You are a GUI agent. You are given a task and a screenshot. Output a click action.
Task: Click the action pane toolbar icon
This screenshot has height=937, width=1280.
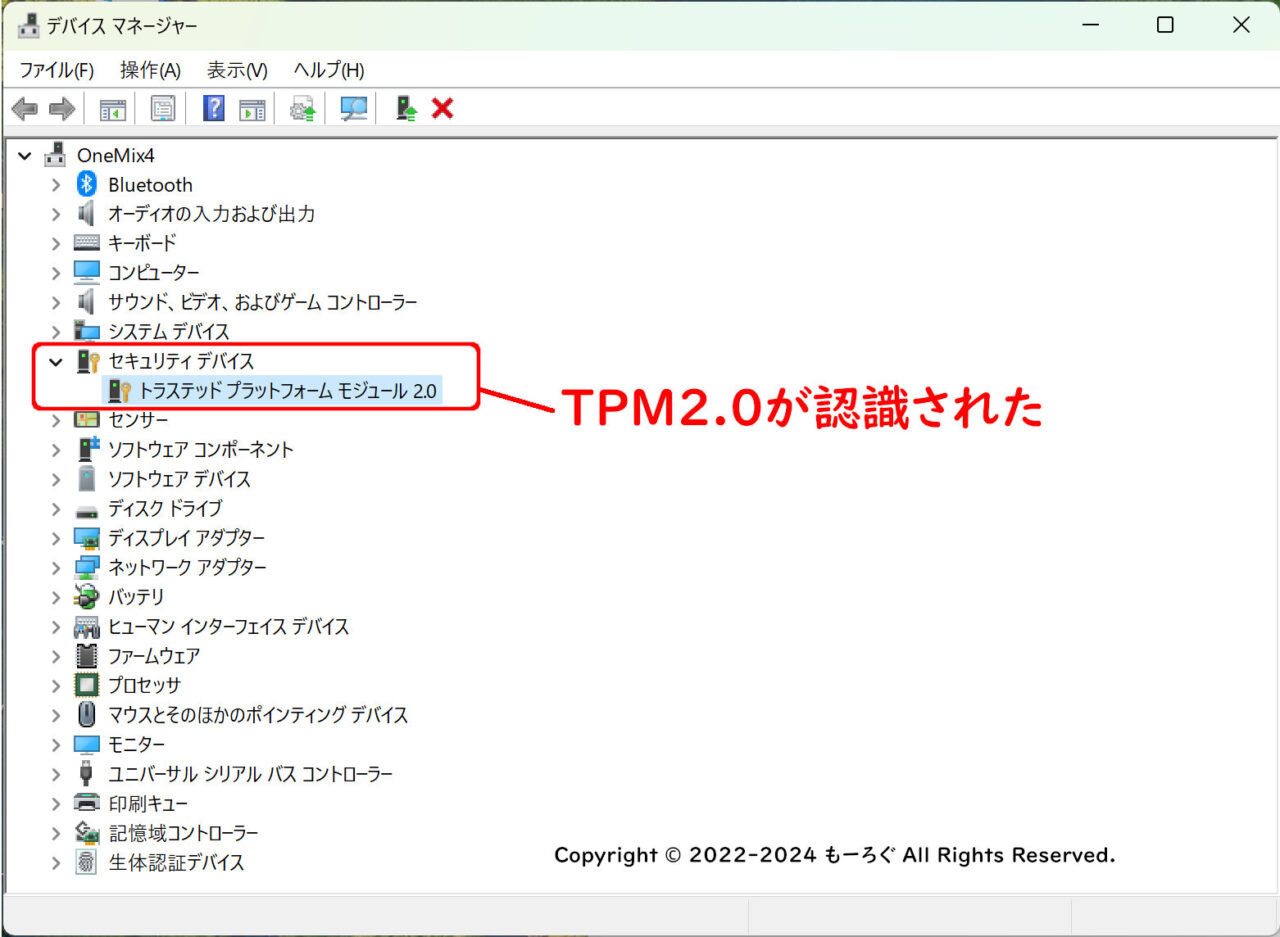[x=252, y=109]
